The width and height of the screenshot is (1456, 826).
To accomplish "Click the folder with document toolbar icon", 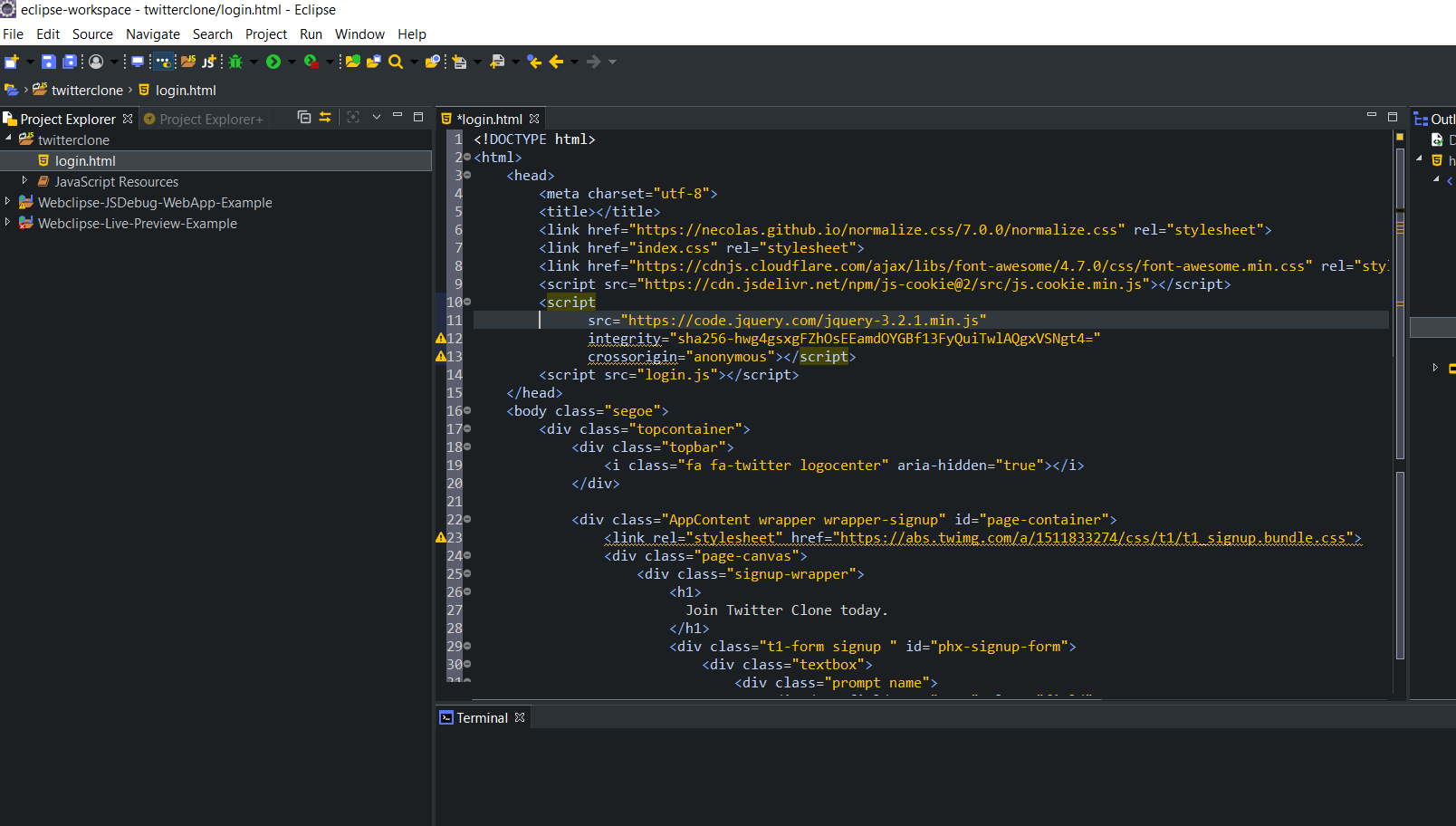I will (373, 62).
